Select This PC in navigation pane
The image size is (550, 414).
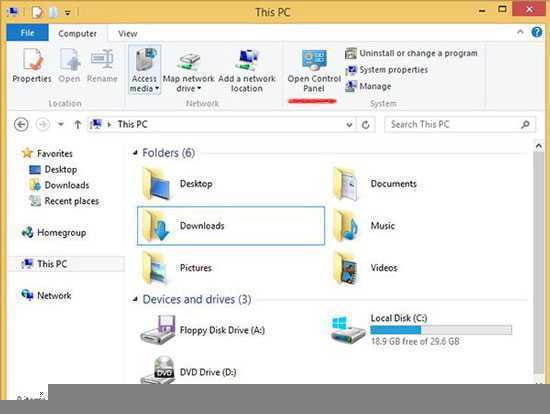tap(66, 264)
